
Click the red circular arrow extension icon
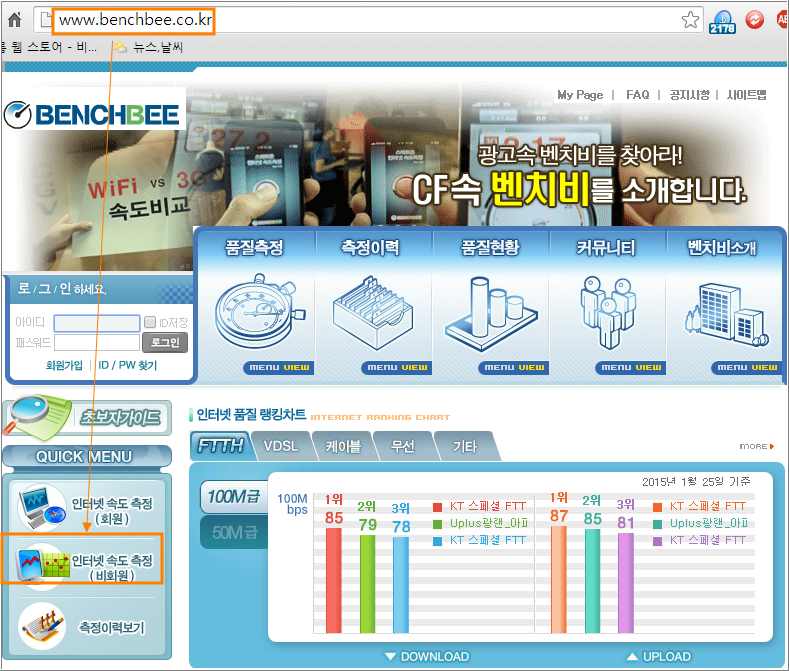(754, 20)
